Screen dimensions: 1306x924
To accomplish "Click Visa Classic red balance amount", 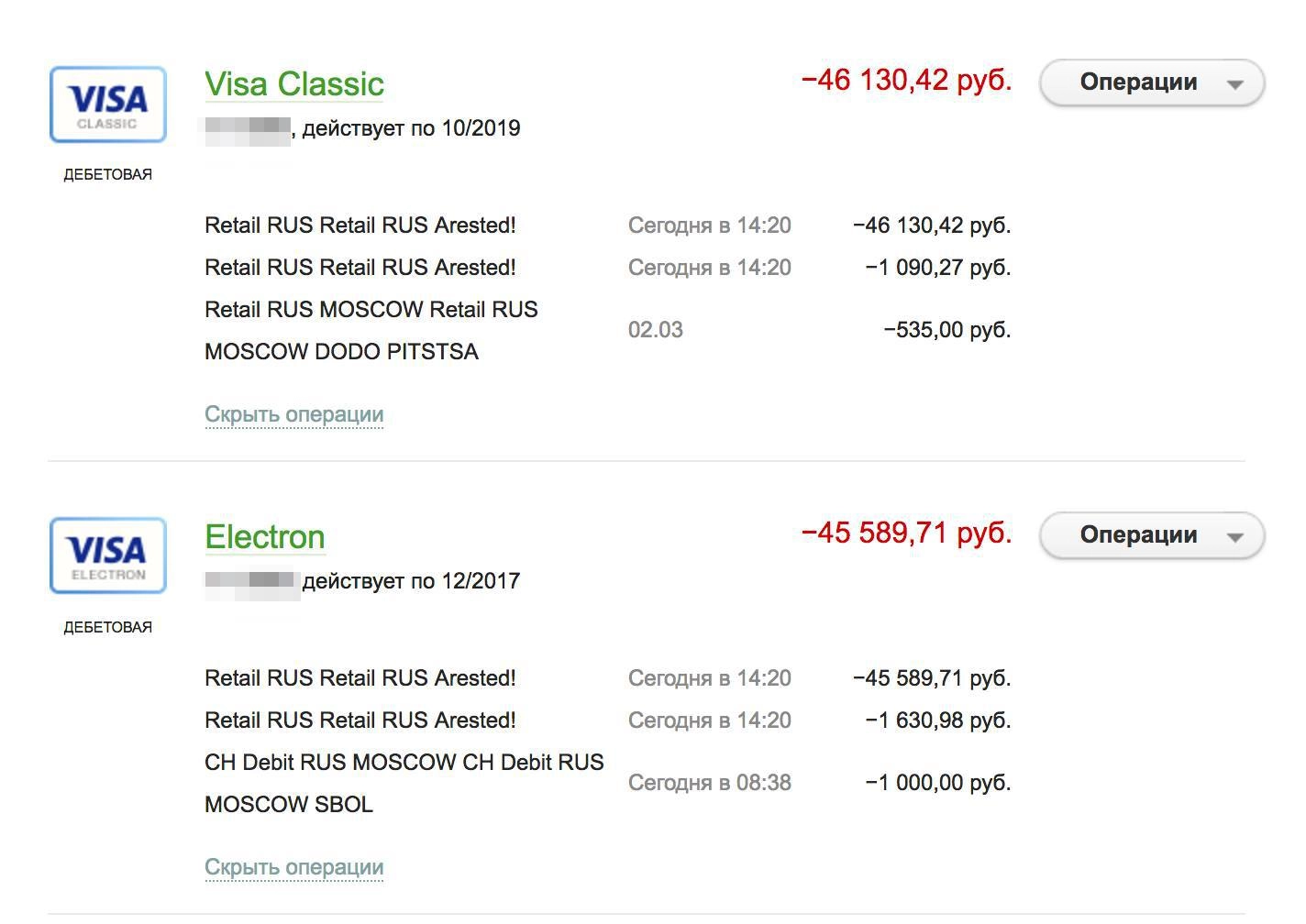I will pos(906,81).
